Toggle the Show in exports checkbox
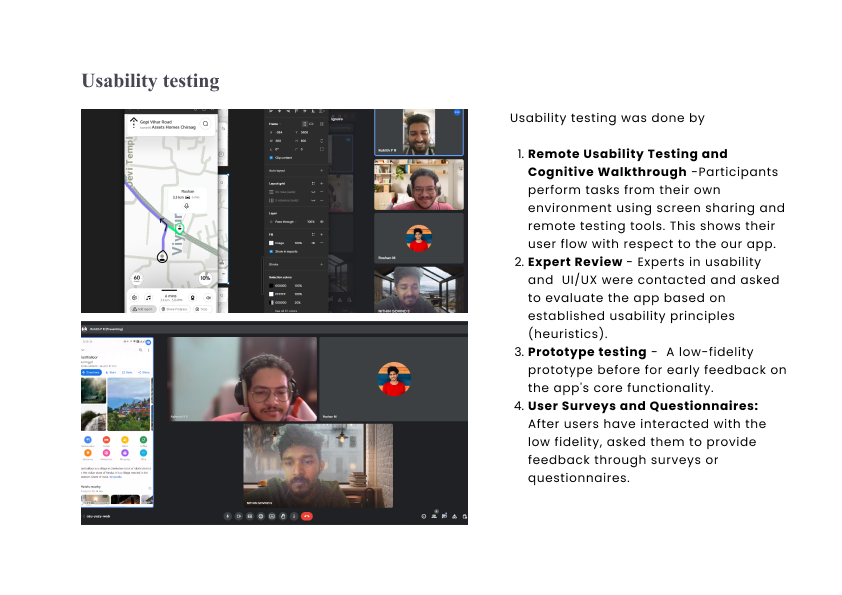 point(271,251)
